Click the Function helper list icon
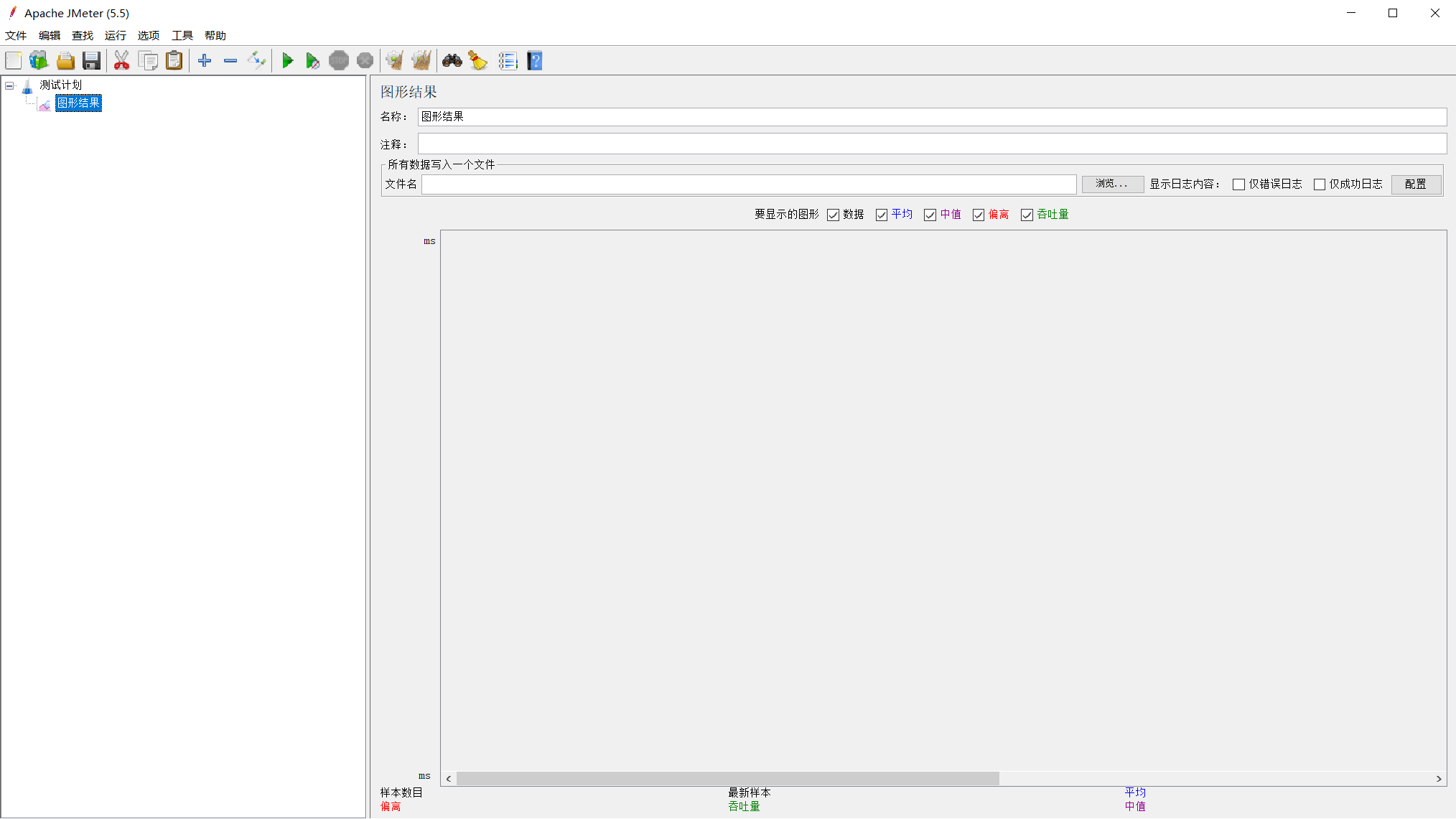This screenshot has height=819, width=1456. (508, 61)
